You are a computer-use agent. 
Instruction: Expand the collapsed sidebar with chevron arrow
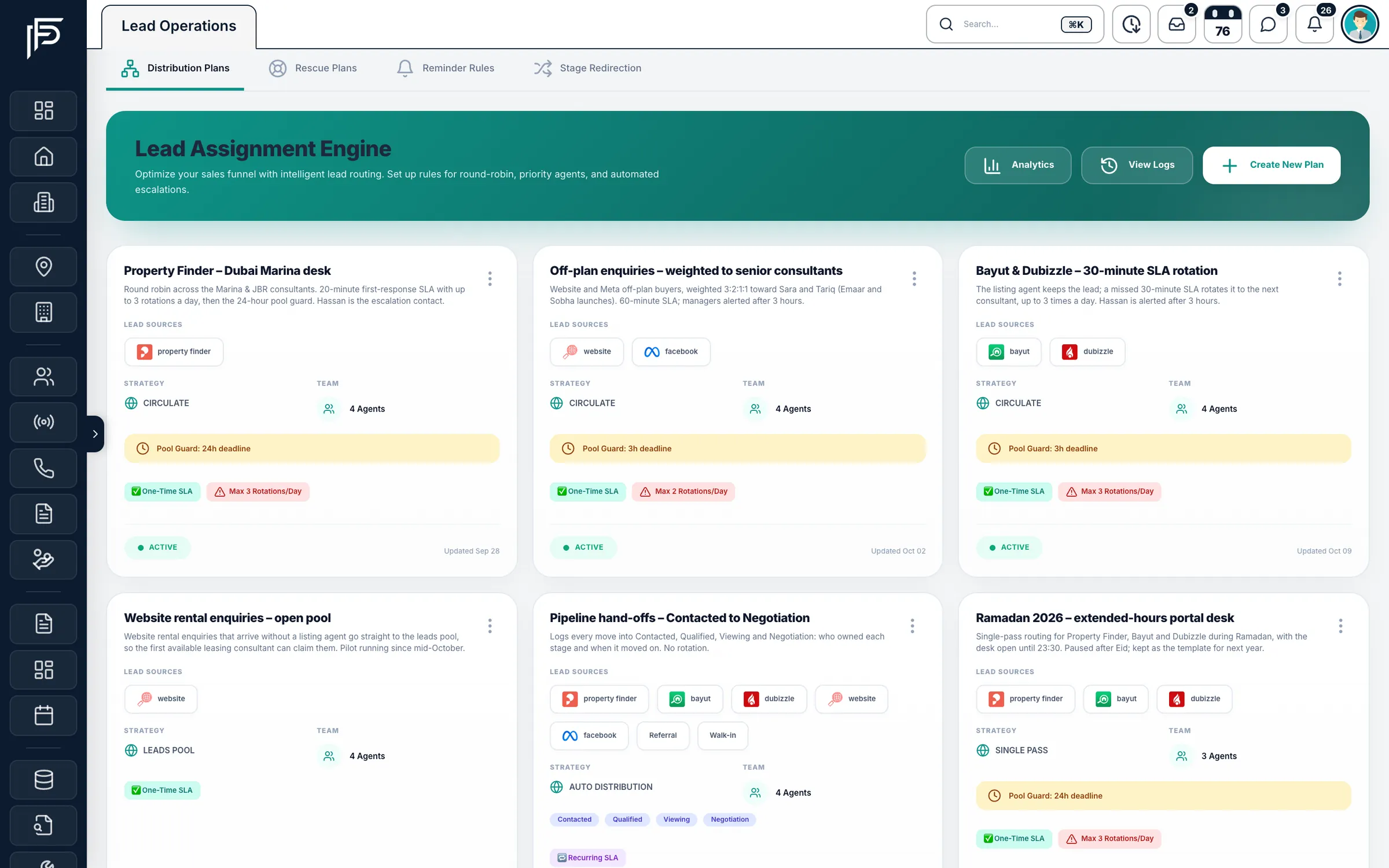[95, 434]
